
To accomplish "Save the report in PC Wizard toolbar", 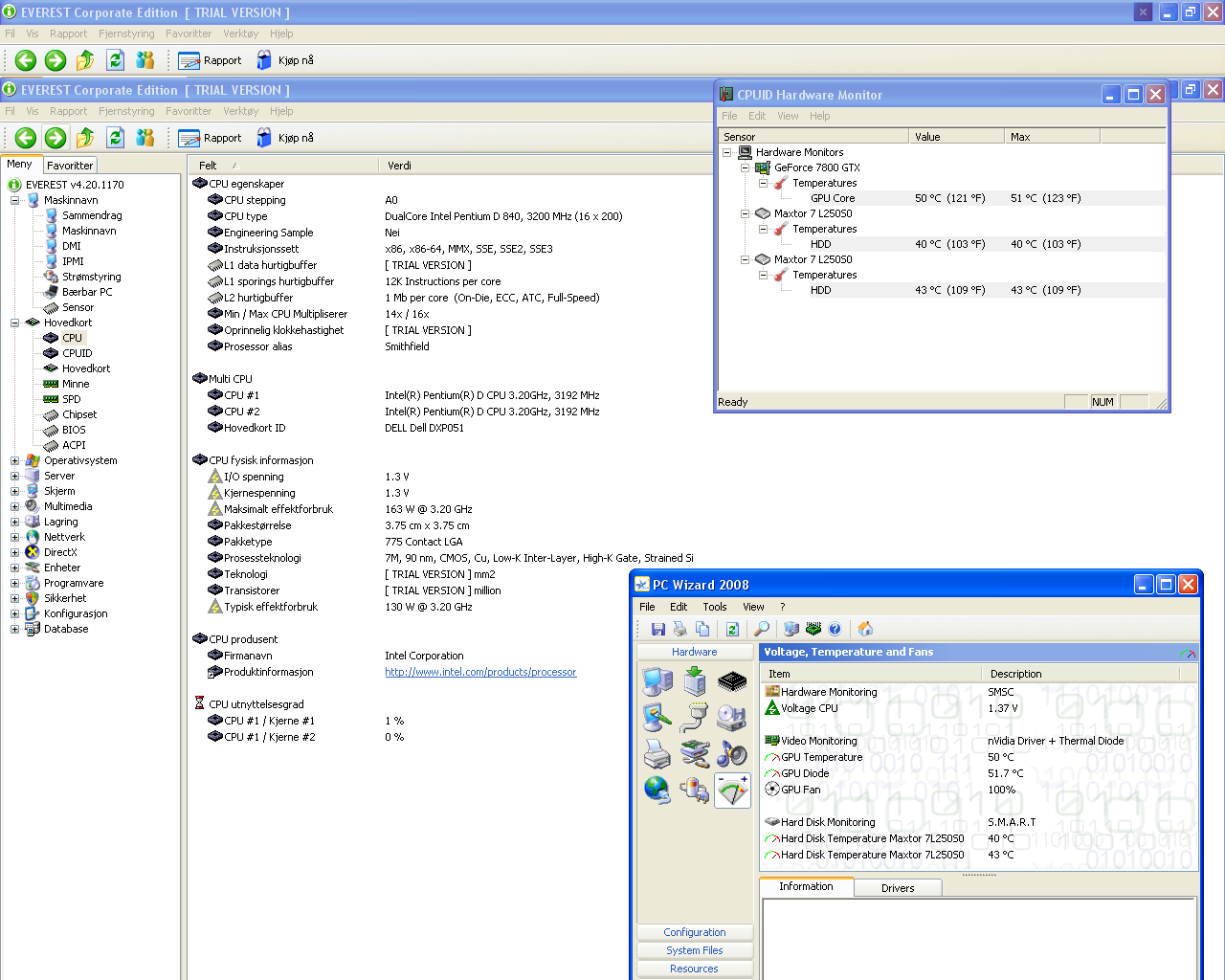I will (x=658, y=629).
